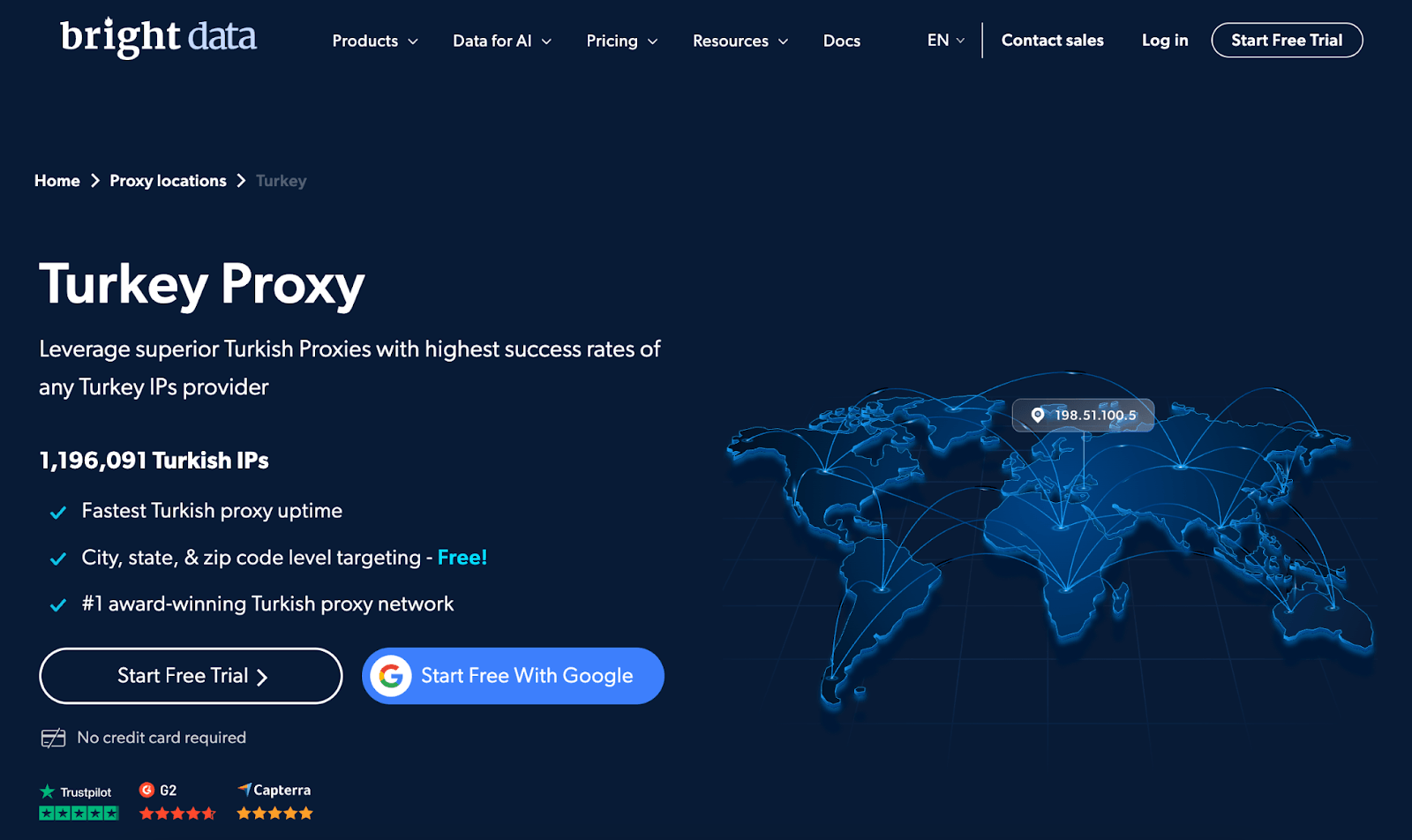Open the Pricing menu
Screen dimensions: 1412x840
pos(622,41)
